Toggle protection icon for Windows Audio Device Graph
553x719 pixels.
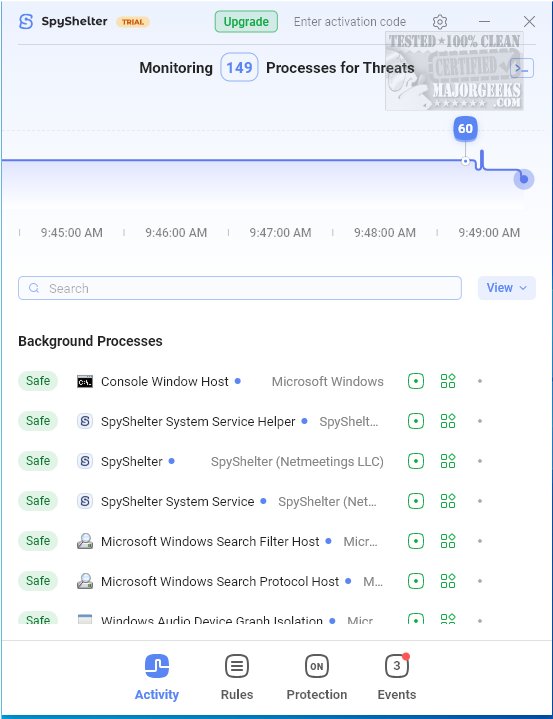pyautogui.click(x=416, y=619)
